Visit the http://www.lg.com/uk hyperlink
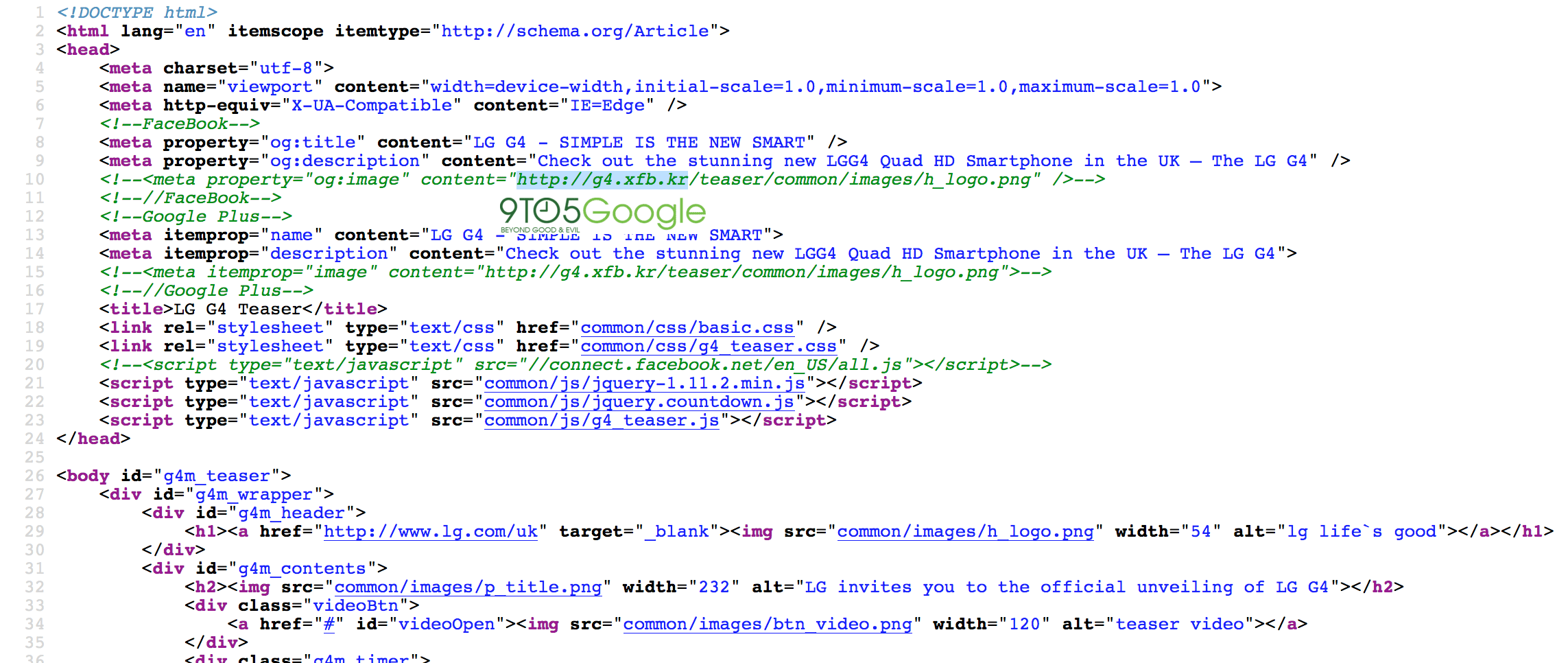This screenshot has width=1568, height=663. [x=431, y=532]
